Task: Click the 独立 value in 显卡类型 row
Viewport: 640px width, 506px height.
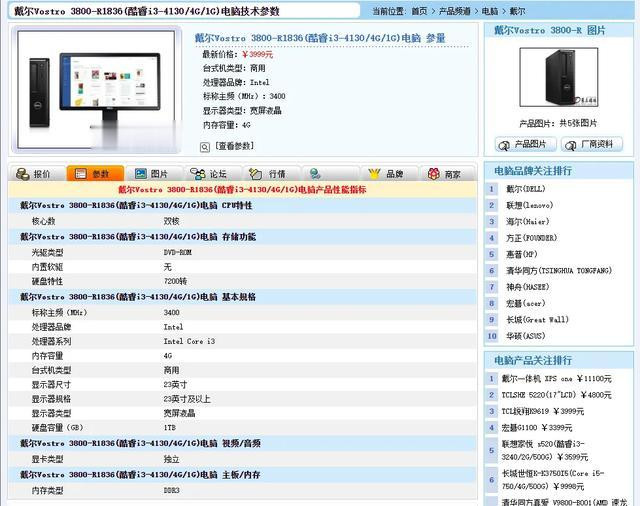Action: coord(171,459)
